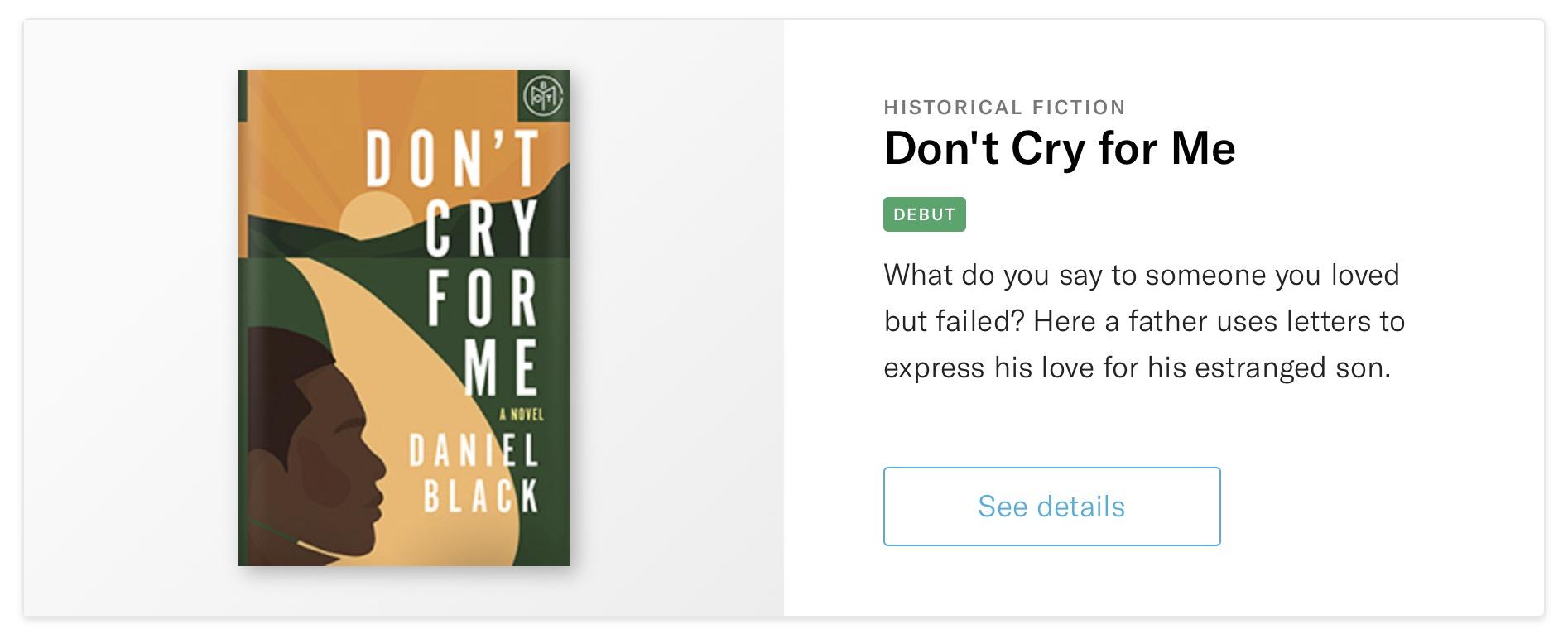Click the description line starting "What do you"

[x=1141, y=275]
